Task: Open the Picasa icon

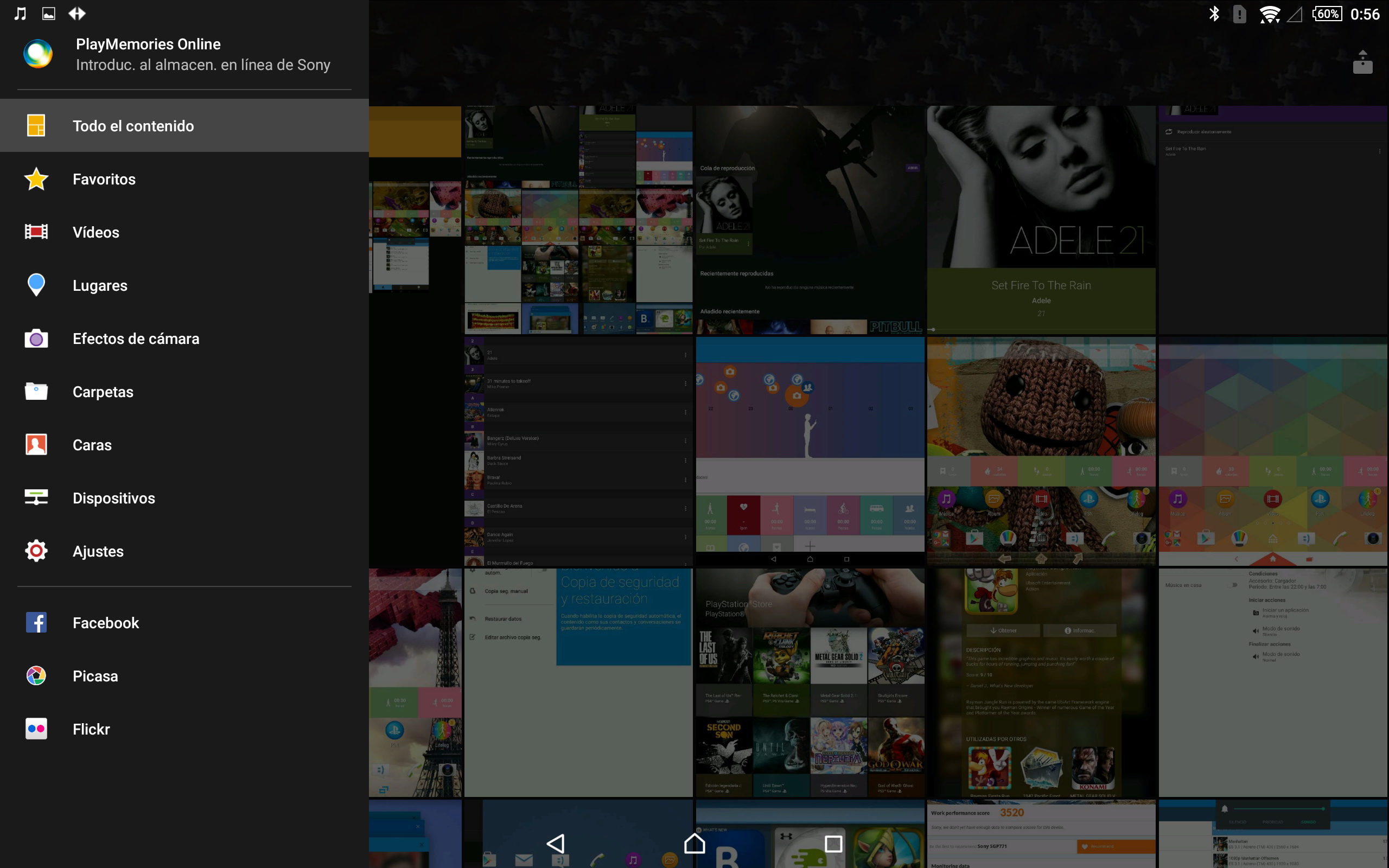Action: (36, 676)
